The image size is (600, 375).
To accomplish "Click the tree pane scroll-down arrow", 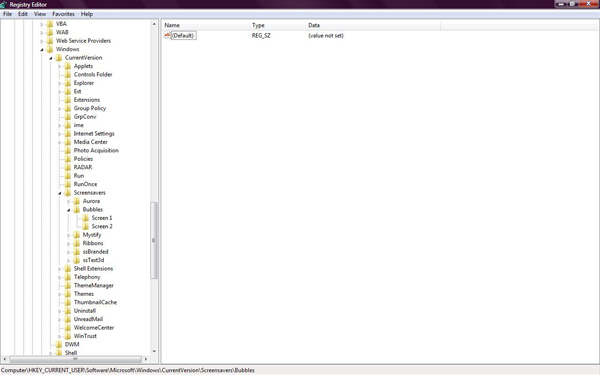I will [x=154, y=351].
